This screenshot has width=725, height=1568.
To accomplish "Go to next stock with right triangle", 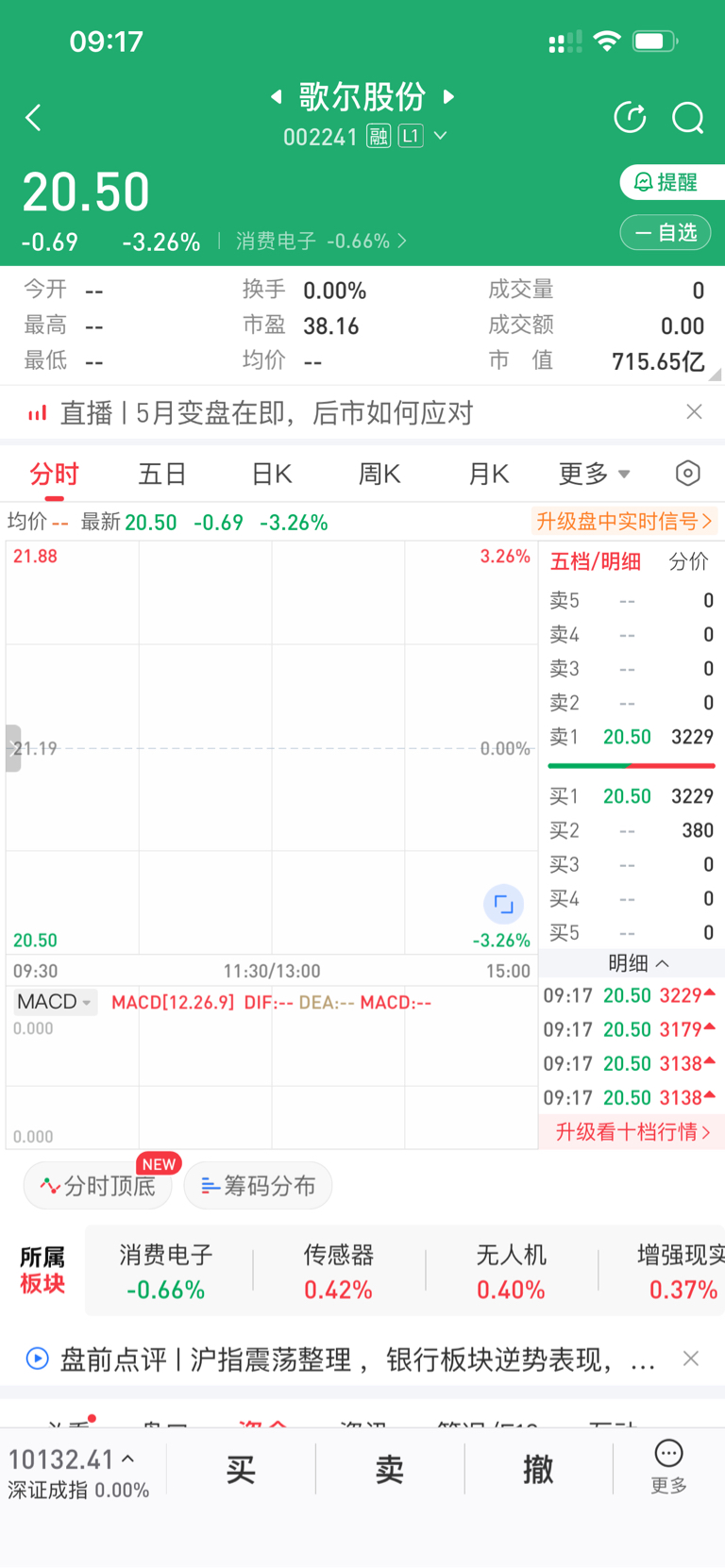I will (x=448, y=96).
